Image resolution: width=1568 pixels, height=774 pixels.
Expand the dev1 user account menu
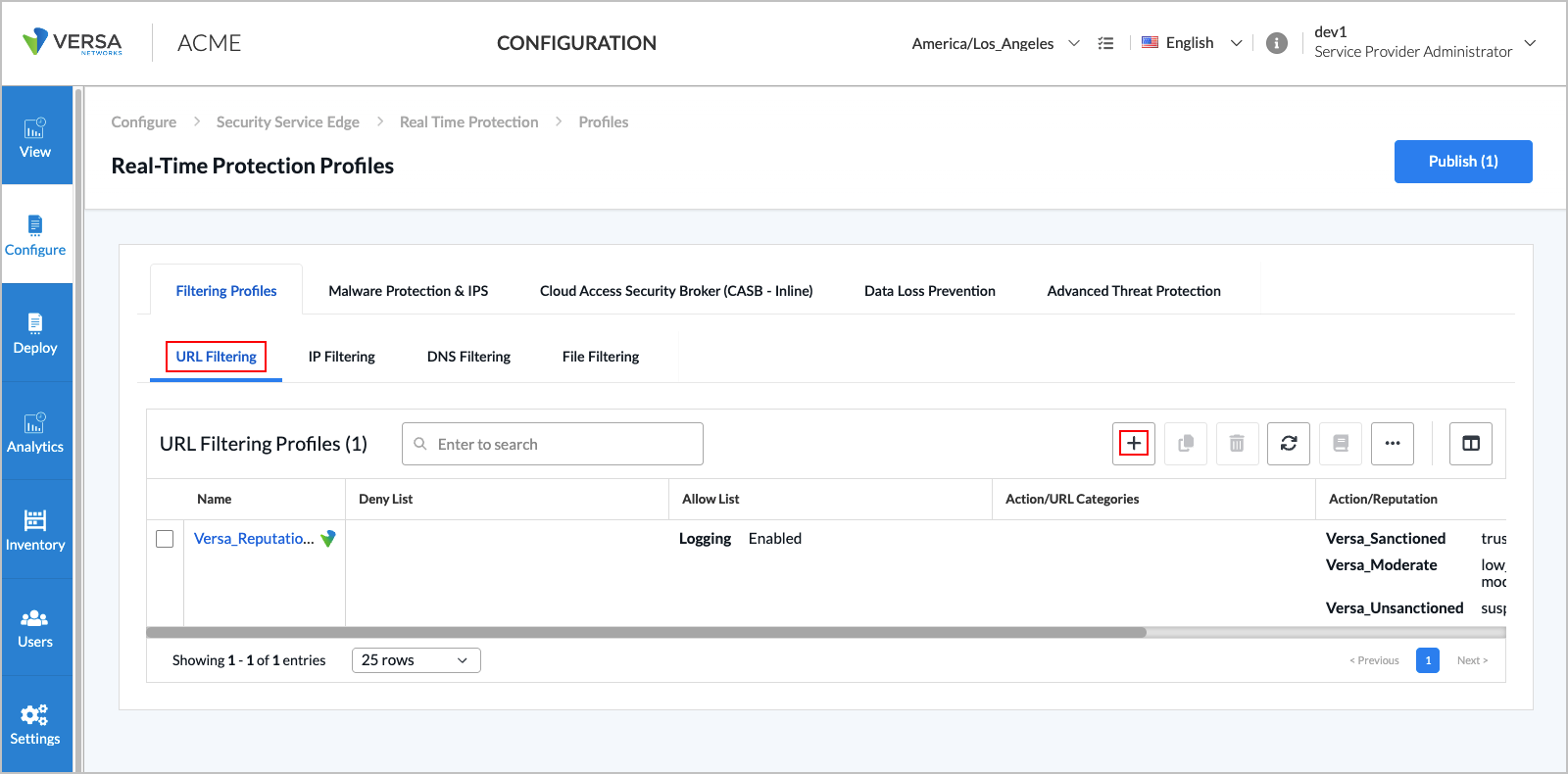(1425, 42)
